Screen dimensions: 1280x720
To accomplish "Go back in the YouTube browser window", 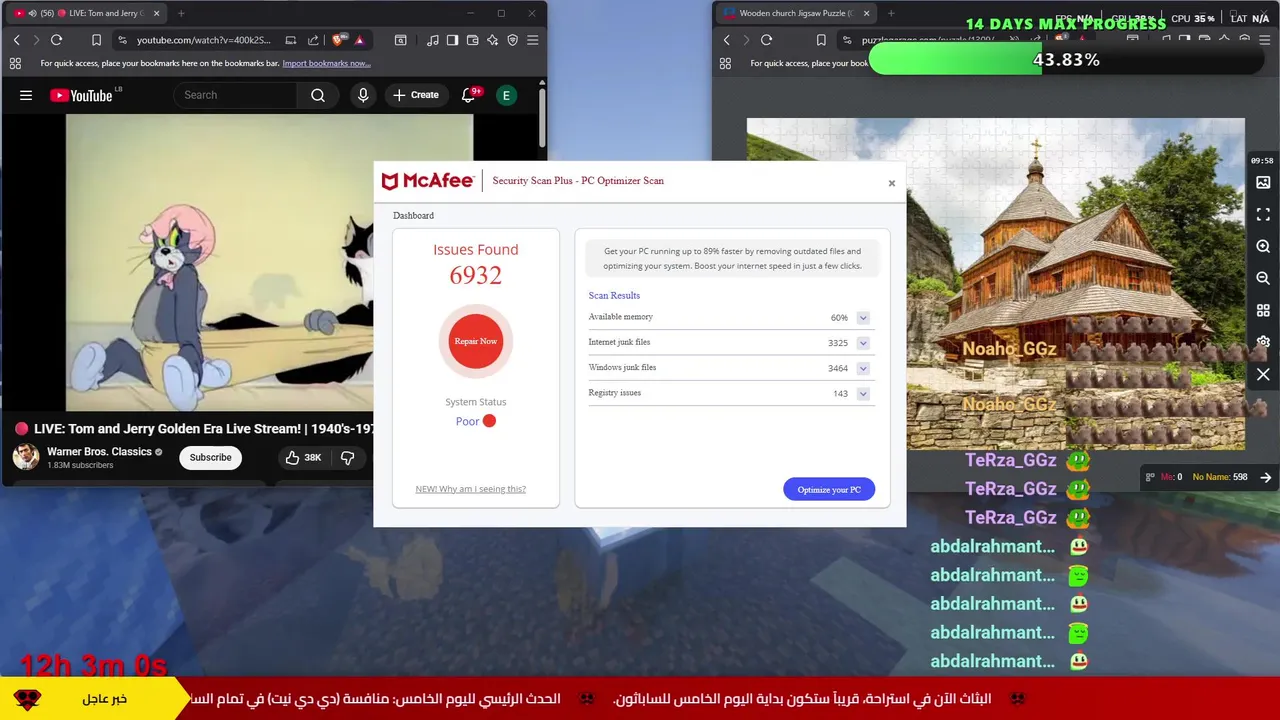I will (16, 40).
